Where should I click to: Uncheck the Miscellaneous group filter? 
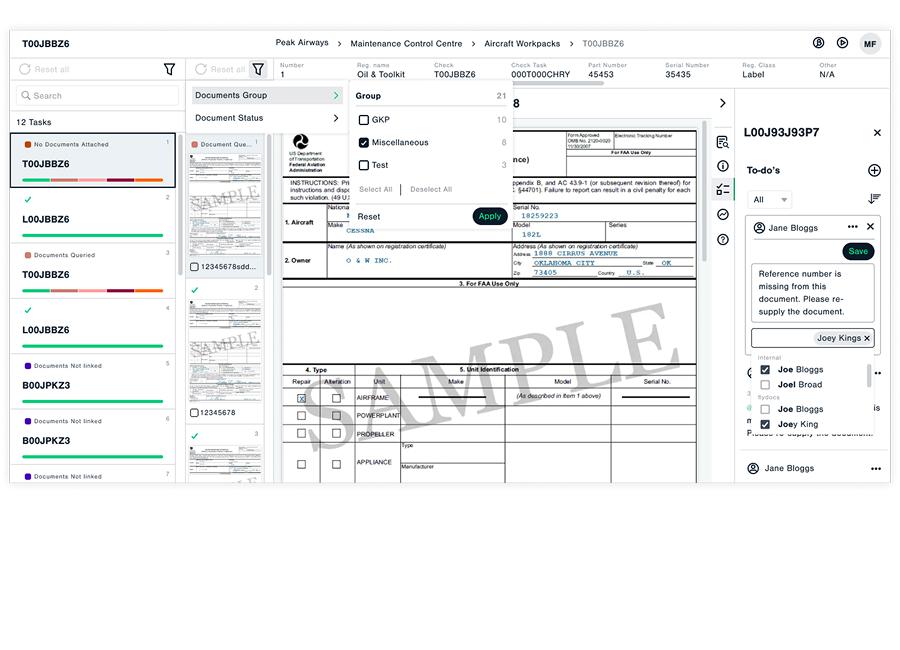pyautogui.click(x=364, y=142)
